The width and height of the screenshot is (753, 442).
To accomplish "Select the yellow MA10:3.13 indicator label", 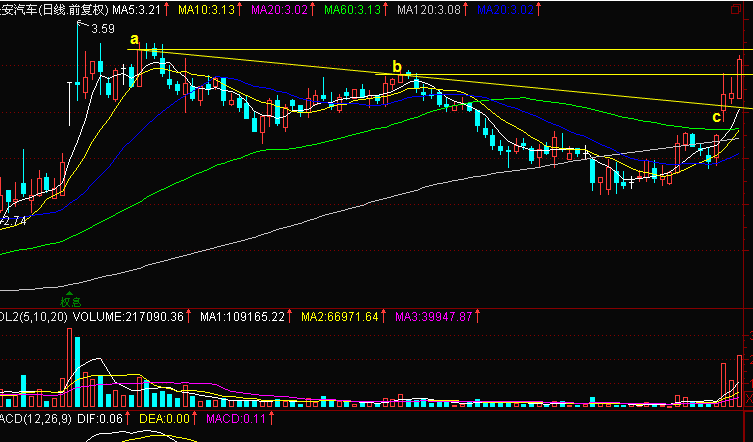I will coord(207,9).
